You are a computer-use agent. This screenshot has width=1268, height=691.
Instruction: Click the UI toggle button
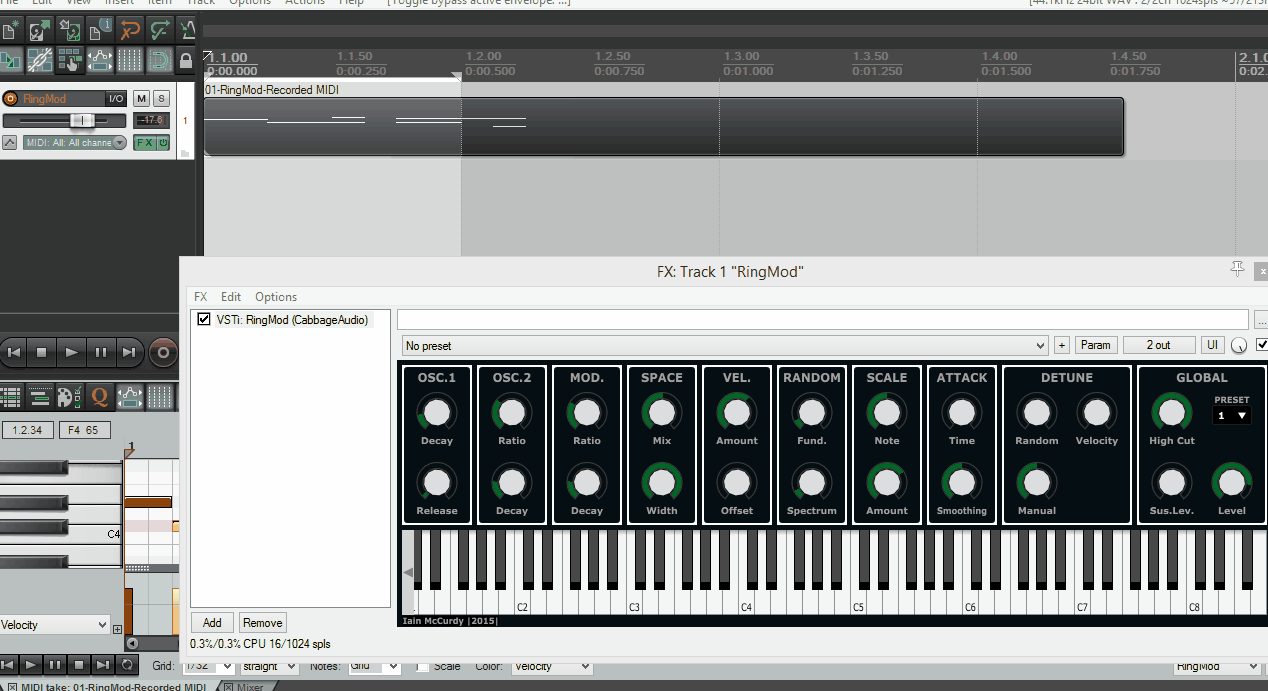[1212, 345]
